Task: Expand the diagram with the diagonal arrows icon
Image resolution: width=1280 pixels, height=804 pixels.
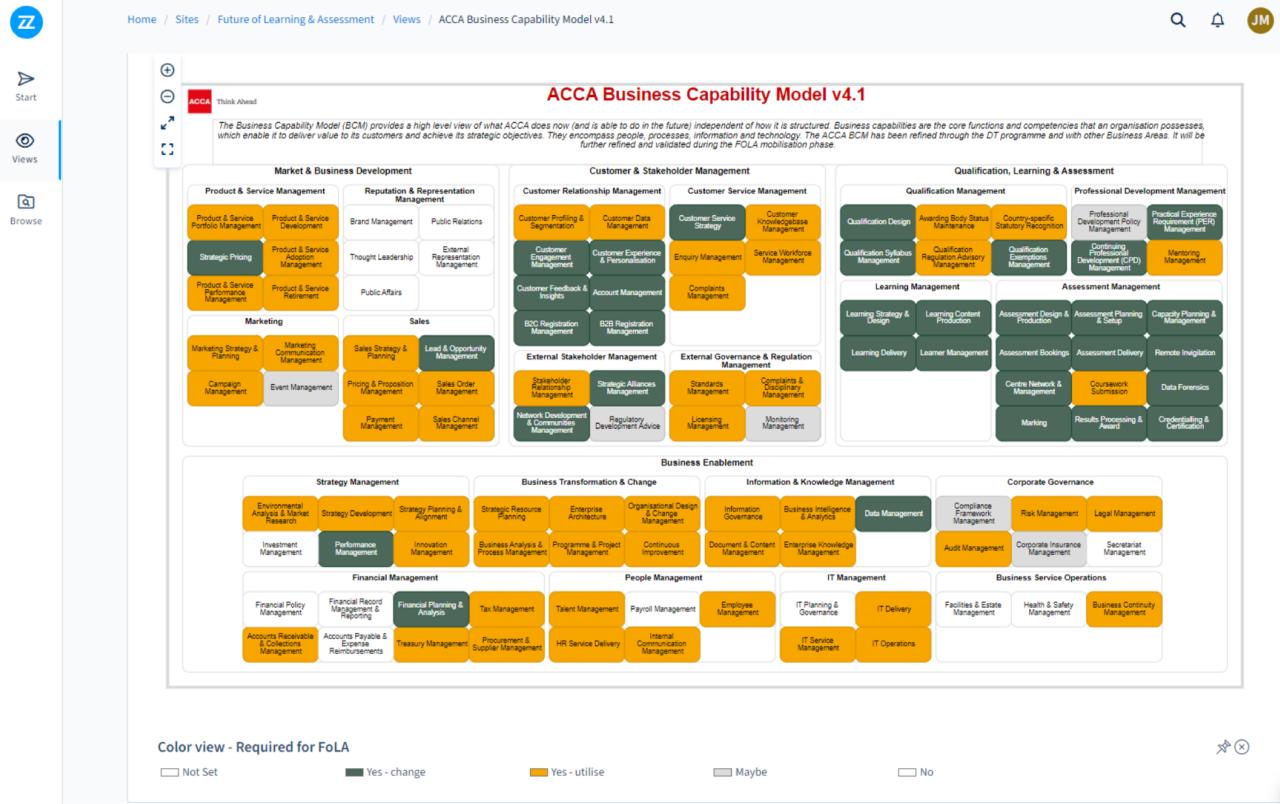Action: tap(167, 123)
